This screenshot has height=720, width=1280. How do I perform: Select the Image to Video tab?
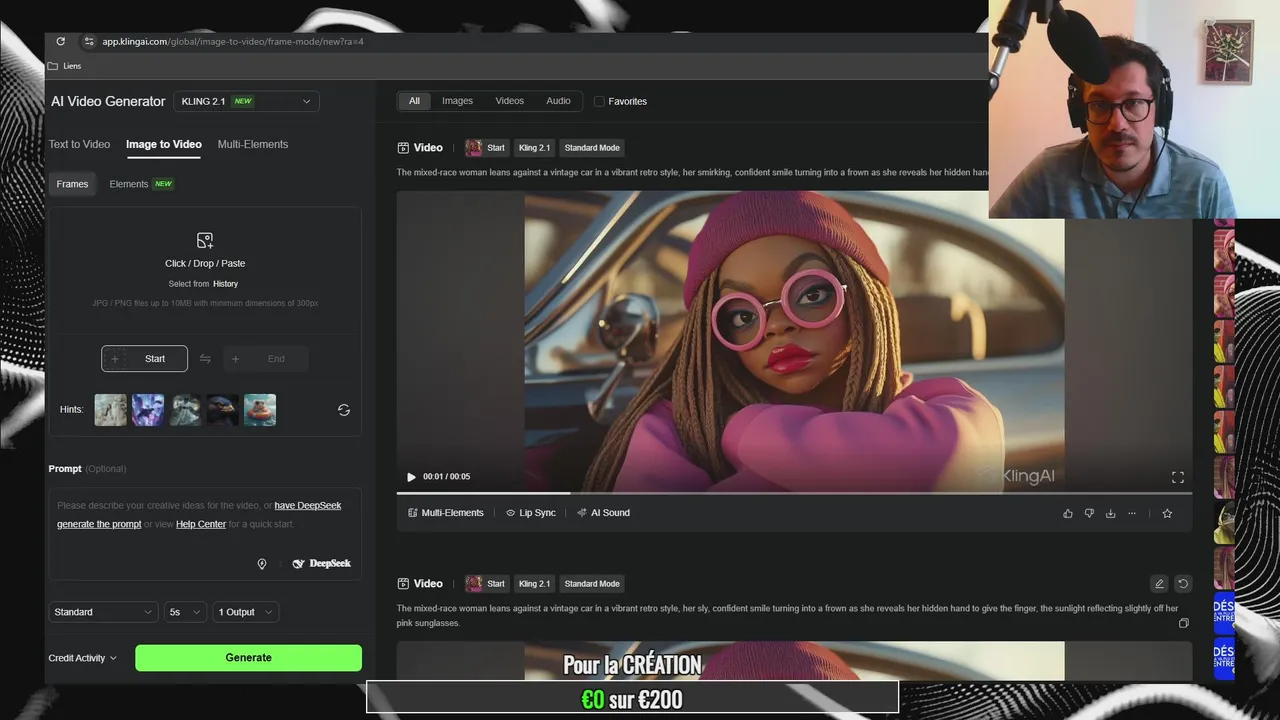pyautogui.click(x=164, y=144)
